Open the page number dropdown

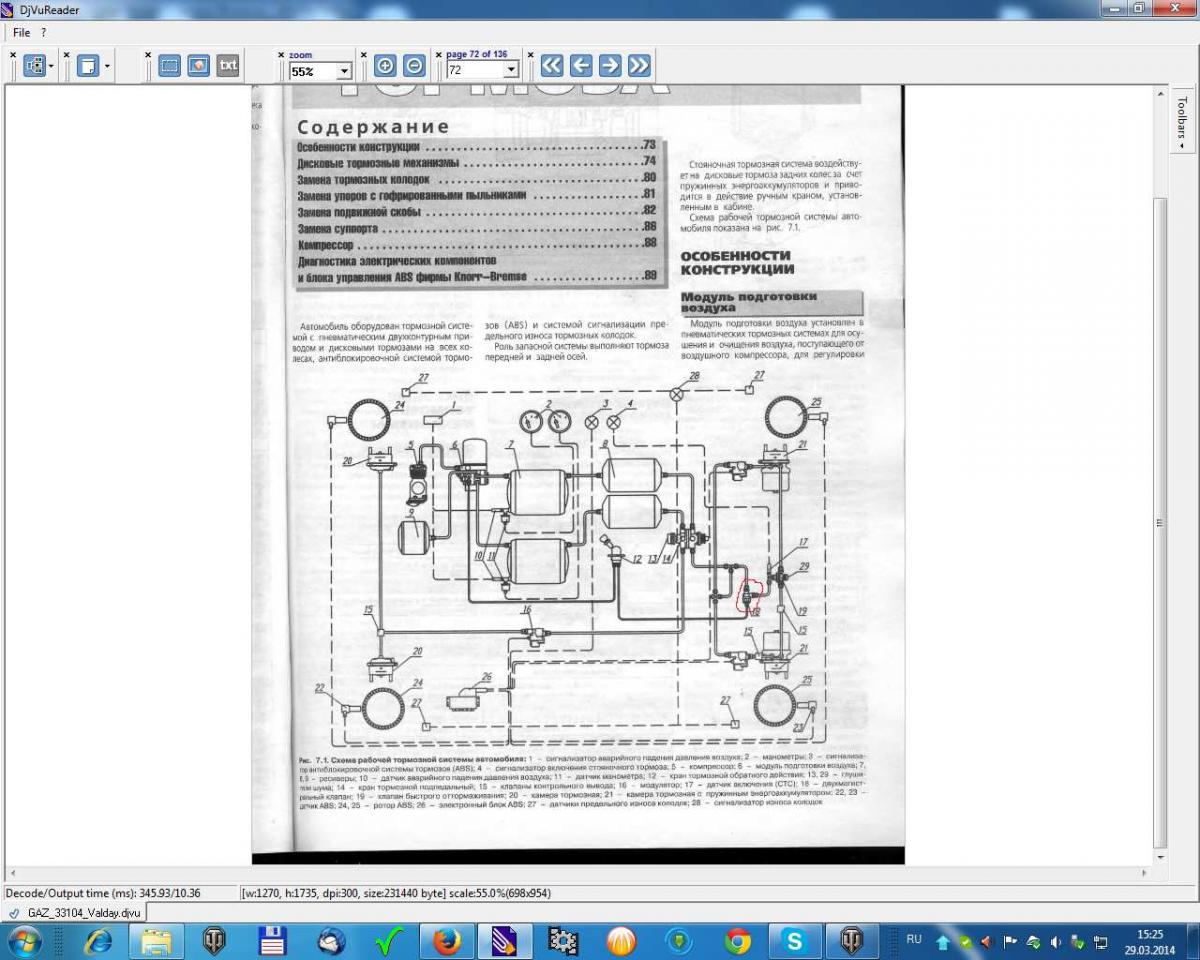click(511, 71)
